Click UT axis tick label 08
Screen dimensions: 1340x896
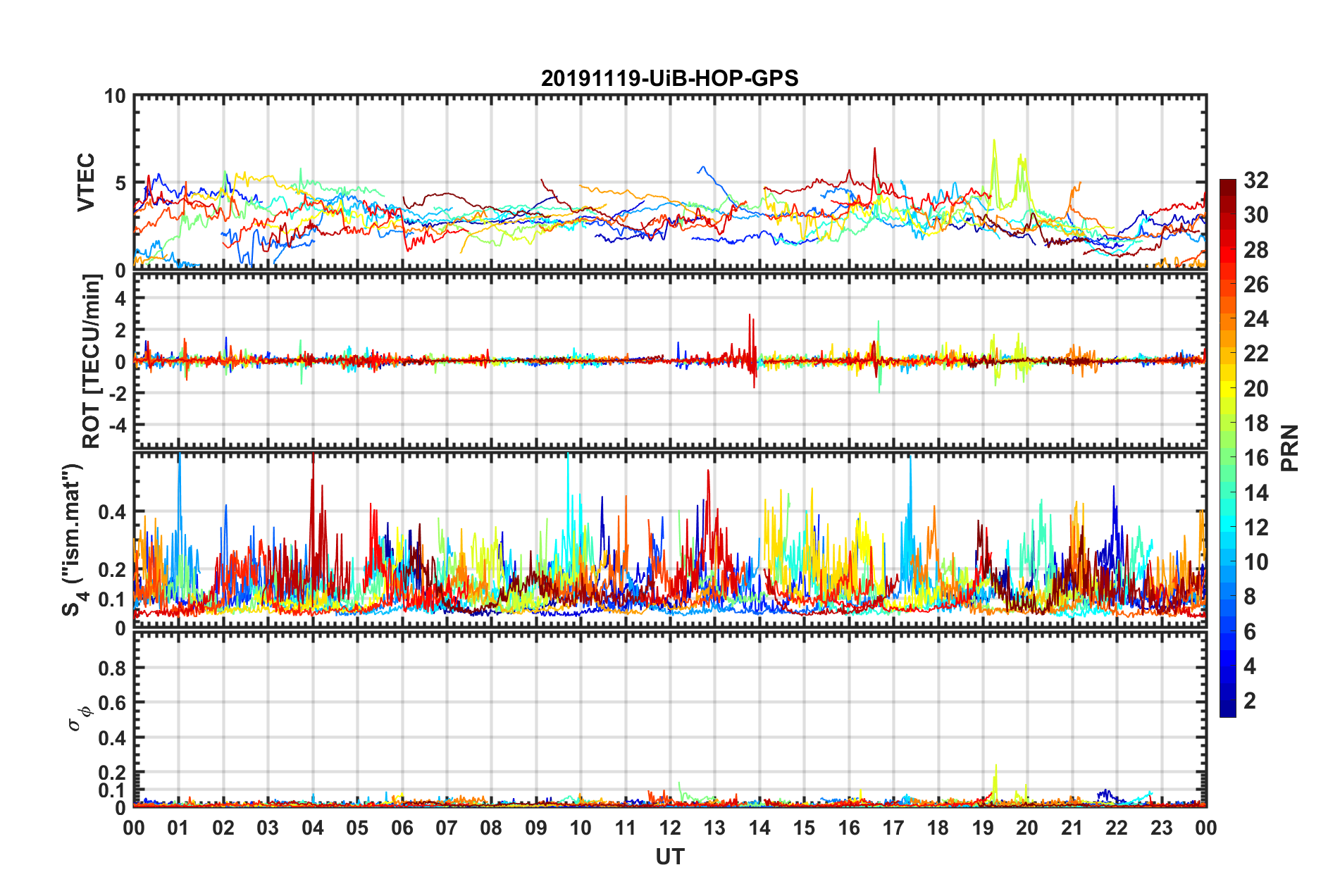click(491, 828)
